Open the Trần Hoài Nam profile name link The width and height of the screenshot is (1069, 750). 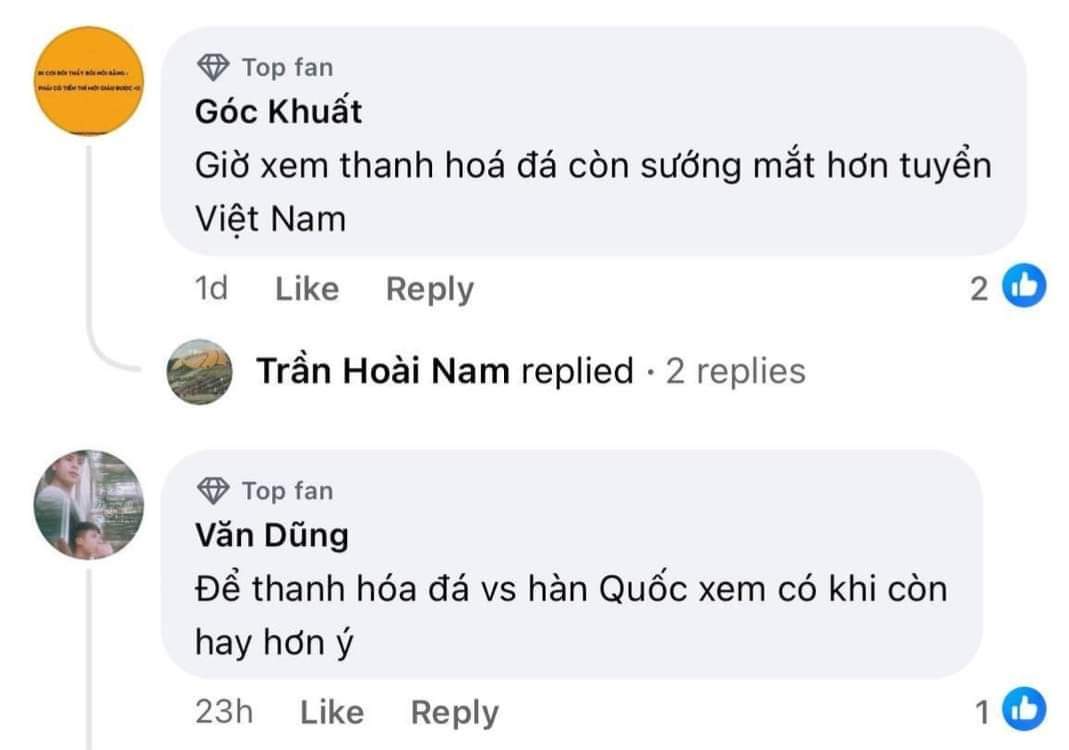click(x=383, y=371)
